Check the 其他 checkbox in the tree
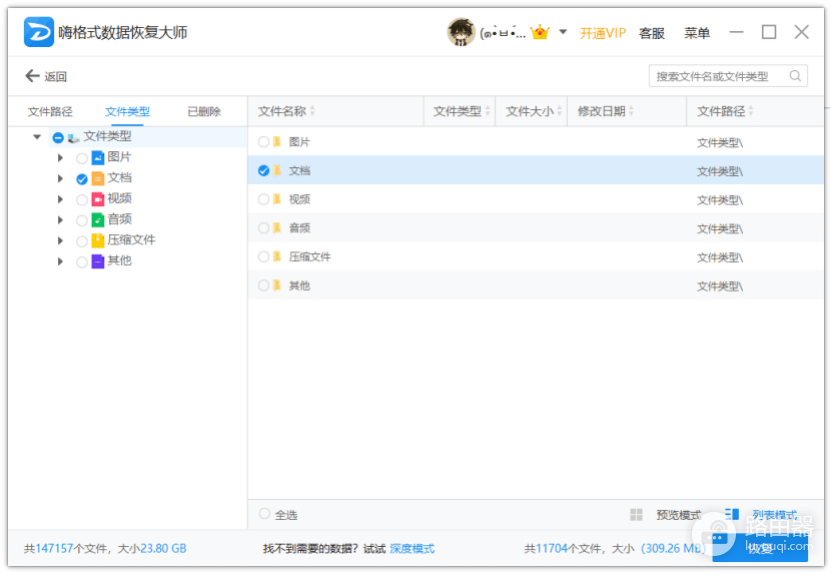This screenshot has height=574, width=832. pyautogui.click(x=82, y=262)
